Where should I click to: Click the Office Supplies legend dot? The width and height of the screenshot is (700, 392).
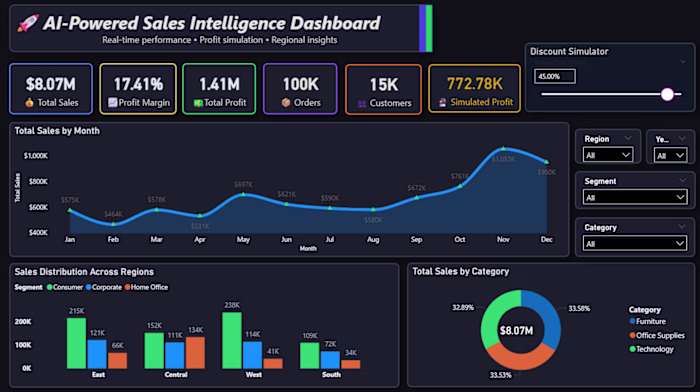(632, 335)
